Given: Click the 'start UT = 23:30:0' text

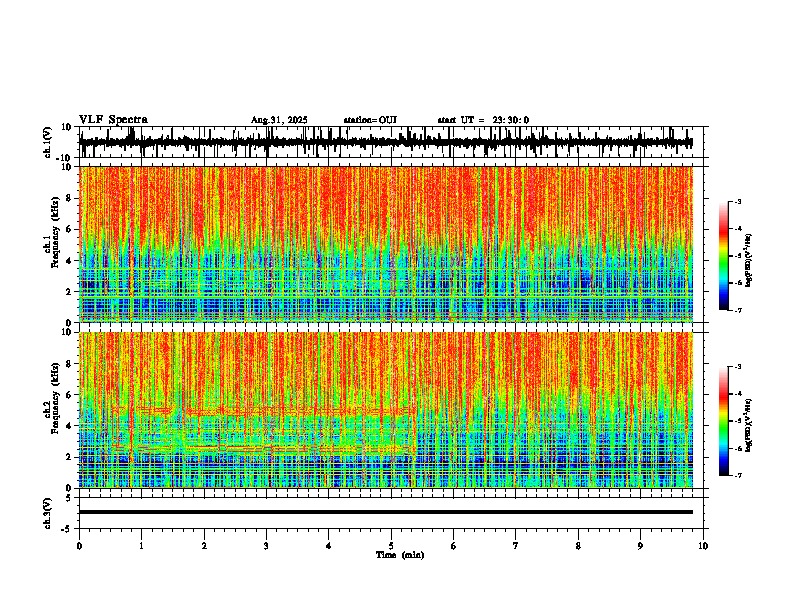Looking at the screenshot, I should [483, 120].
